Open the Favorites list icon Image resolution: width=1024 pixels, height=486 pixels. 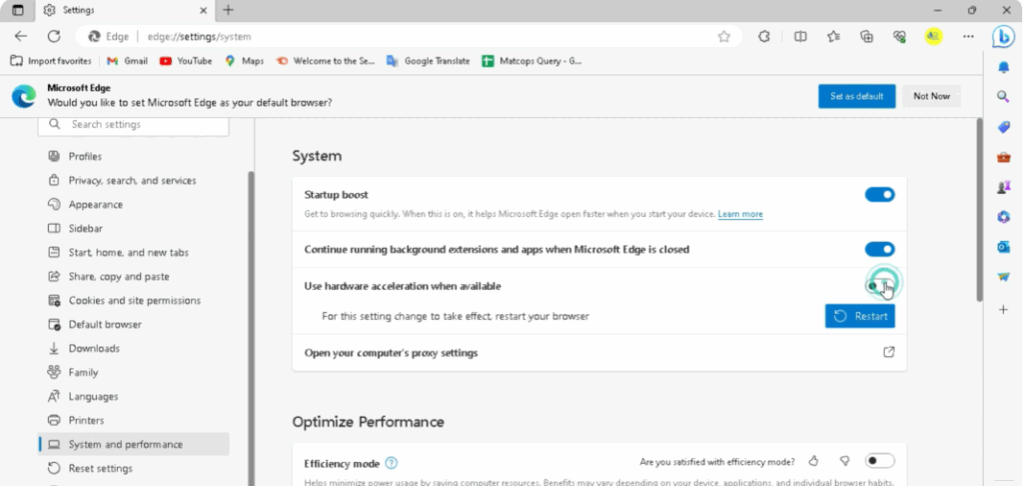tap(833, 37)
